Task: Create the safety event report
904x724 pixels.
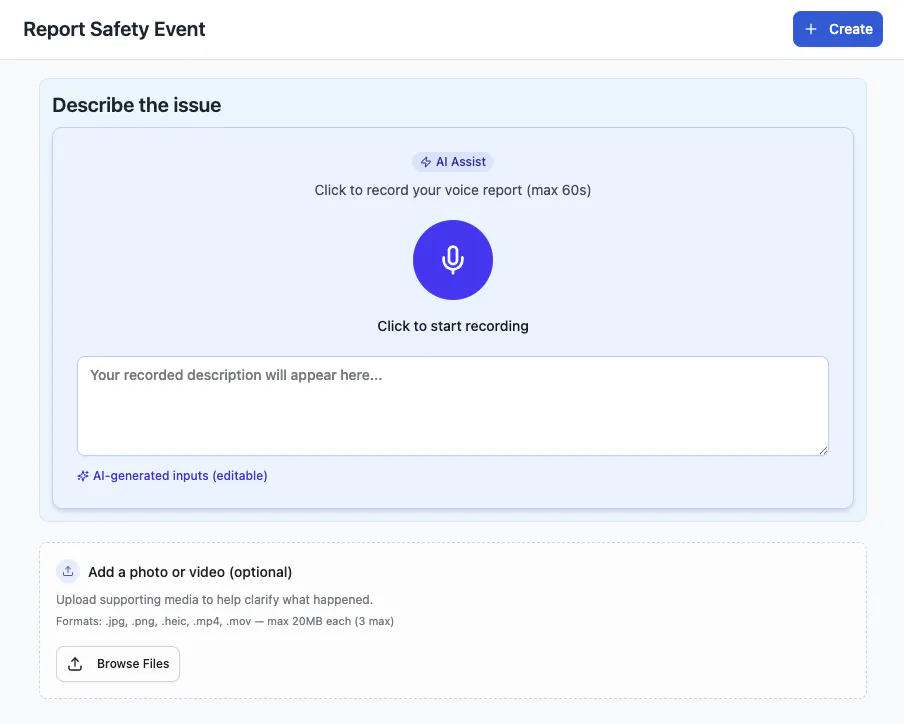Action: [x=838, y=29]
